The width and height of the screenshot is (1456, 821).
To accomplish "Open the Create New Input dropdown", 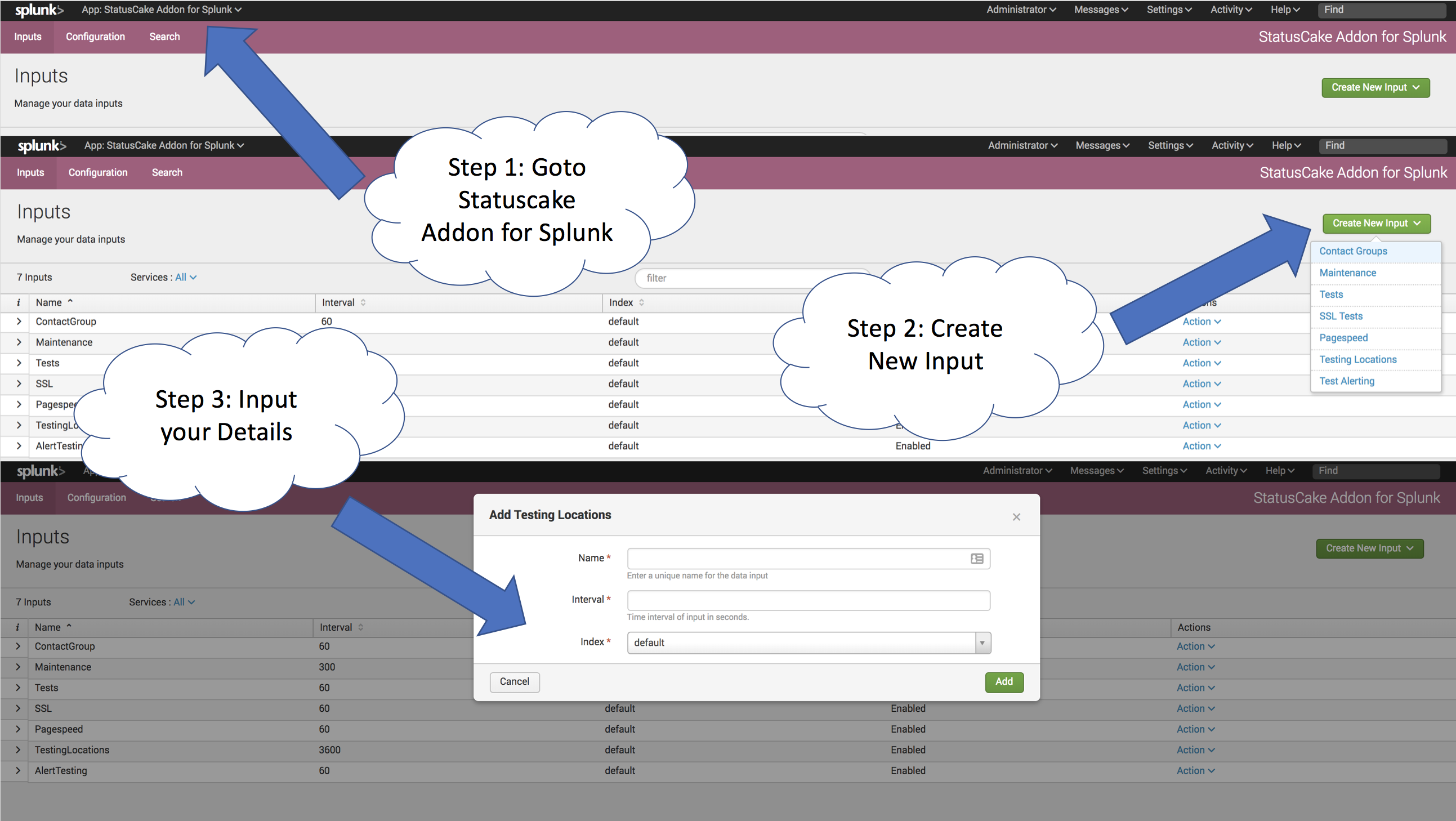I will click(x=1376, y=223).
